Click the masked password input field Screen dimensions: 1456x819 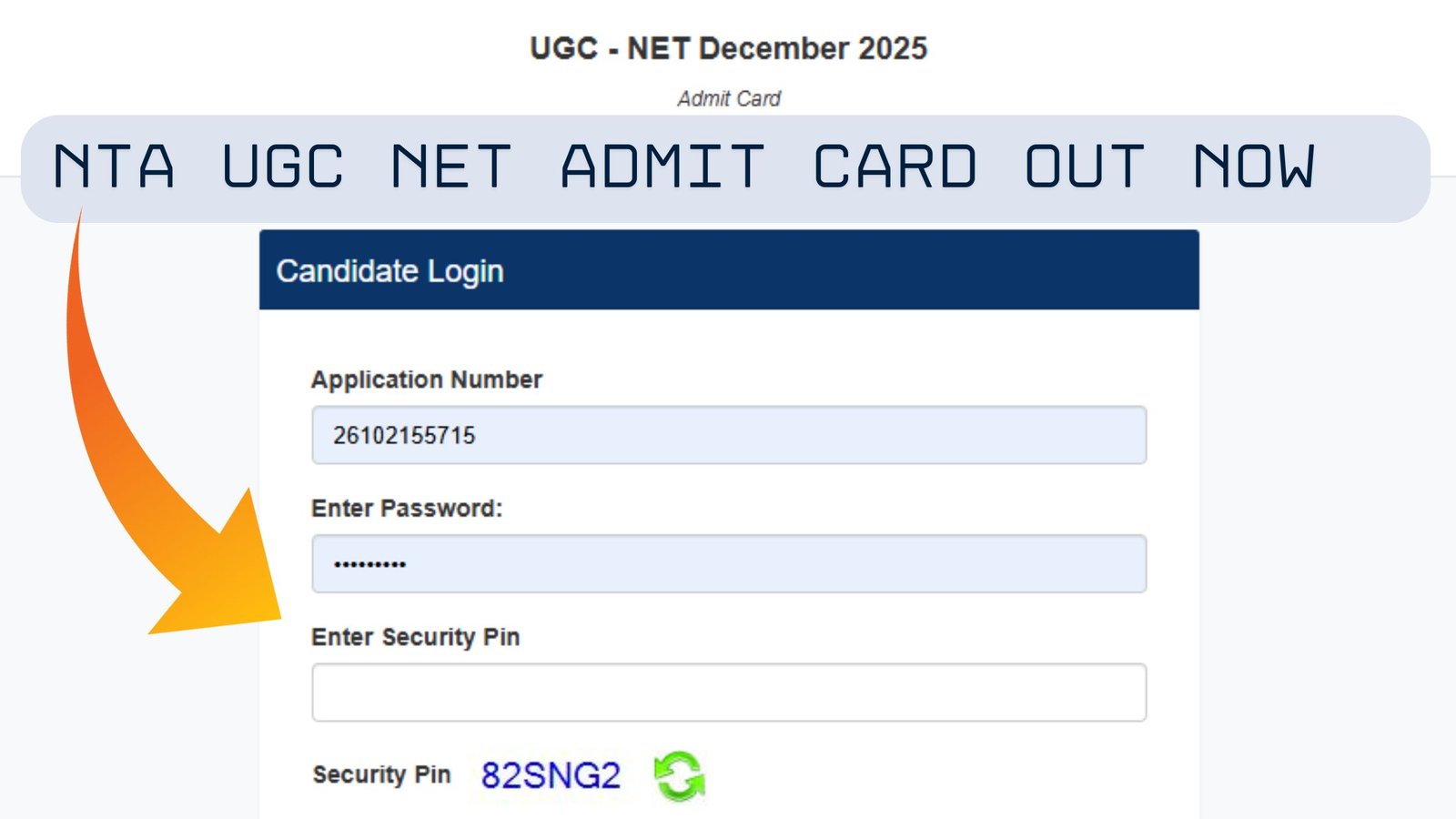(728, 563)
